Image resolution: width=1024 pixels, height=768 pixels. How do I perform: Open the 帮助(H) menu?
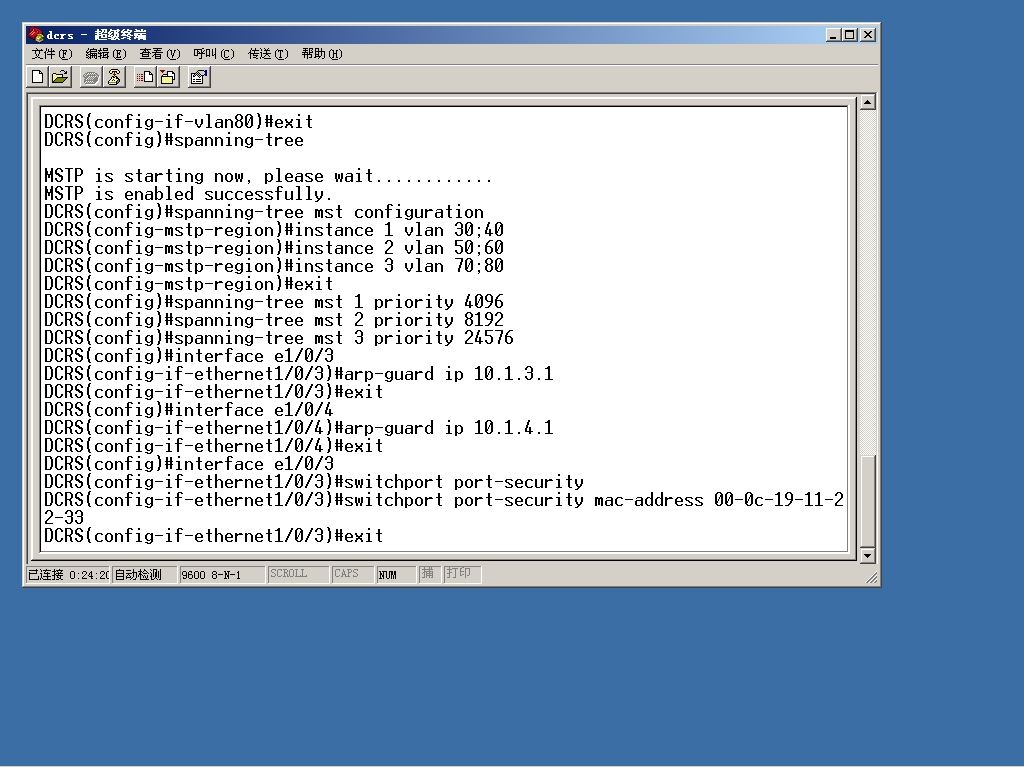tap(322, 54)
